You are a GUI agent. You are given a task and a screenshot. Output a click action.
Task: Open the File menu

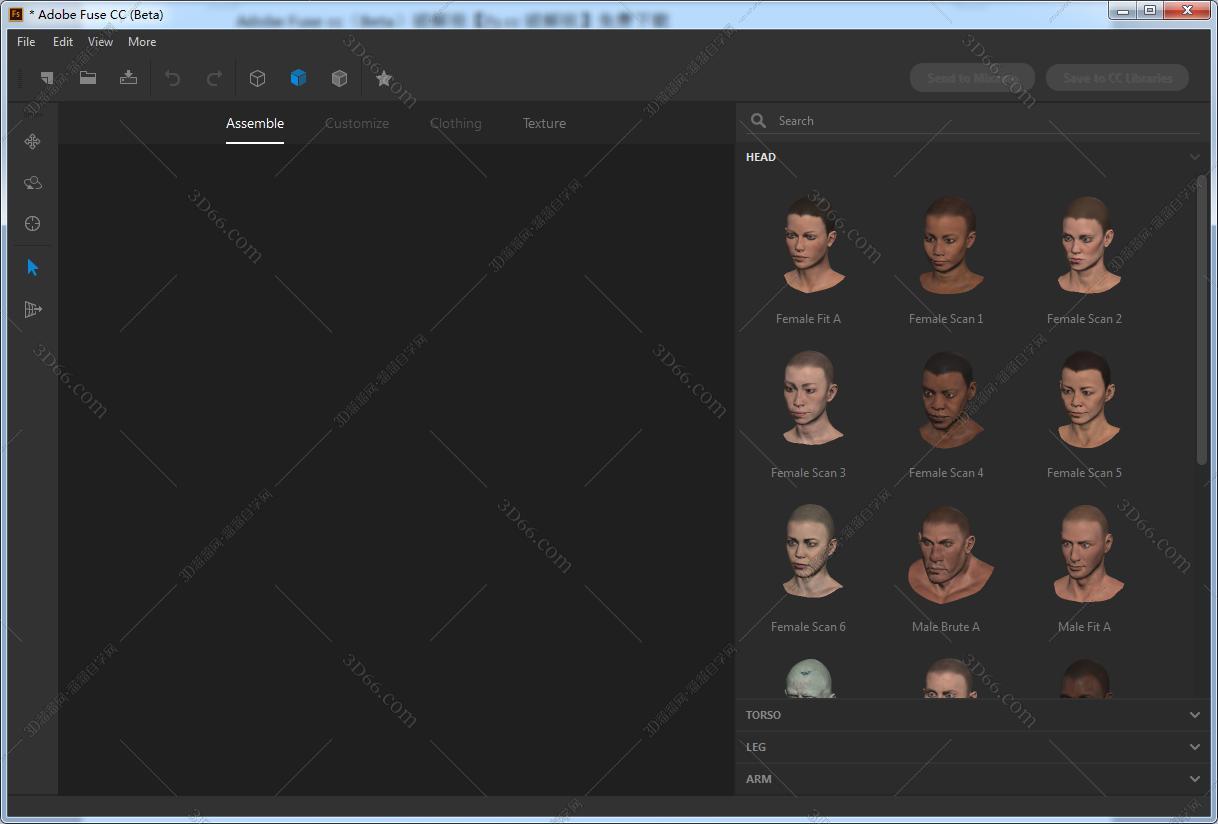tap(26, 42)
